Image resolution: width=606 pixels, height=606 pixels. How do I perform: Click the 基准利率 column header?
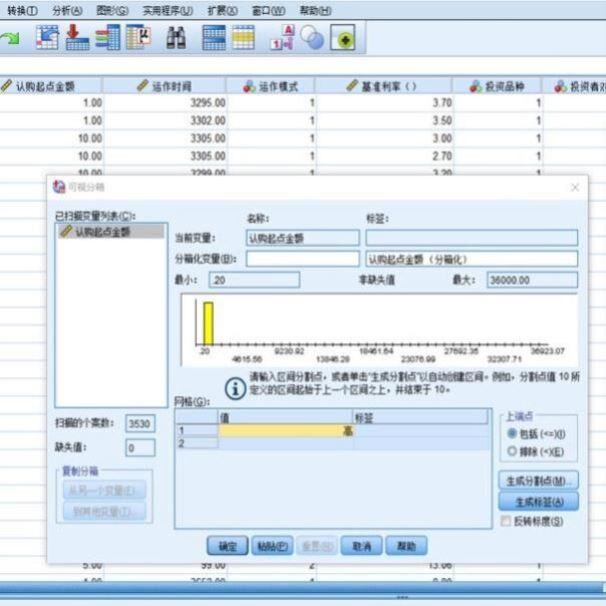coord(384,86)
